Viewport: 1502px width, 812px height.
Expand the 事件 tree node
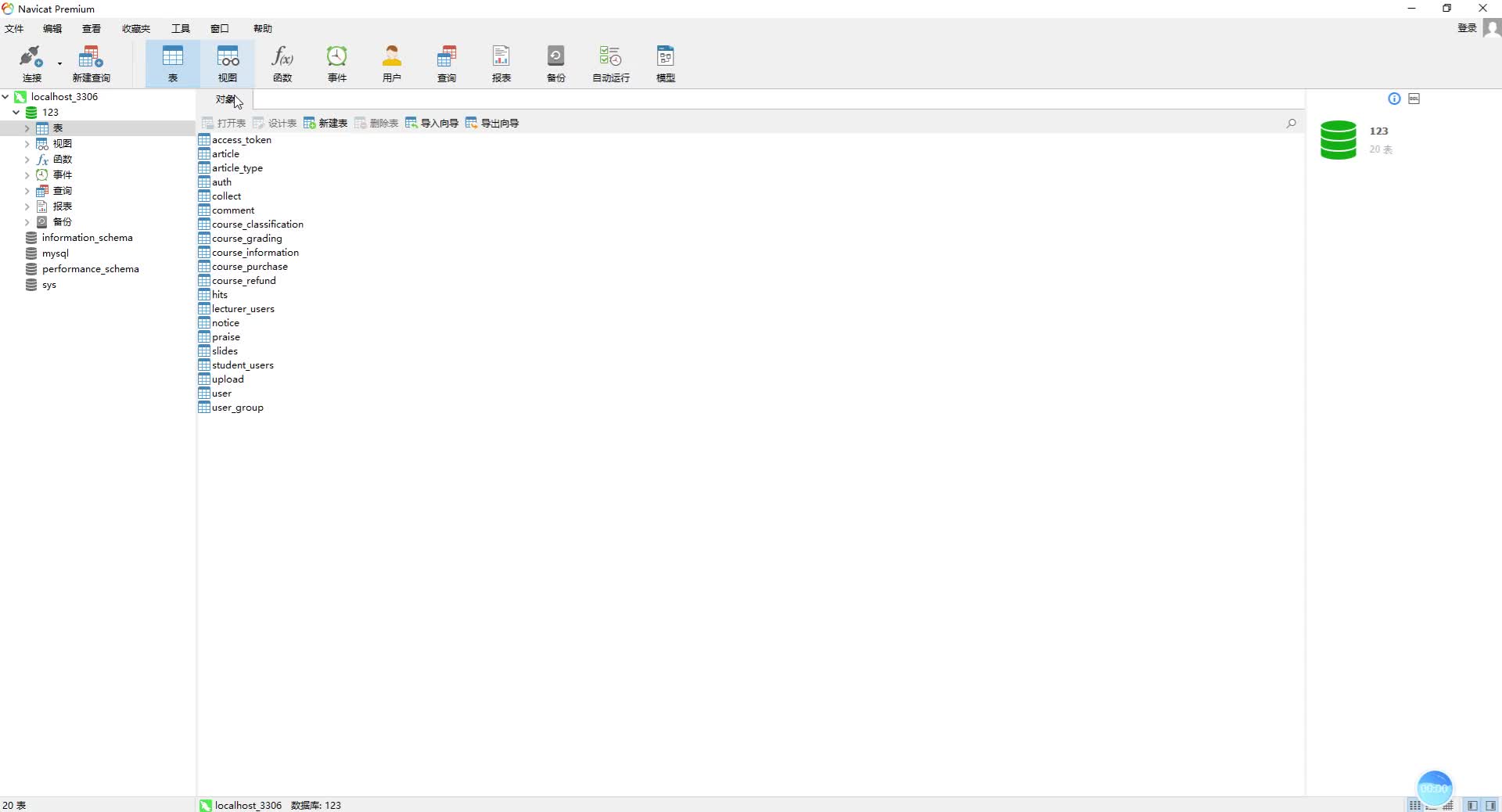(27, 175)
